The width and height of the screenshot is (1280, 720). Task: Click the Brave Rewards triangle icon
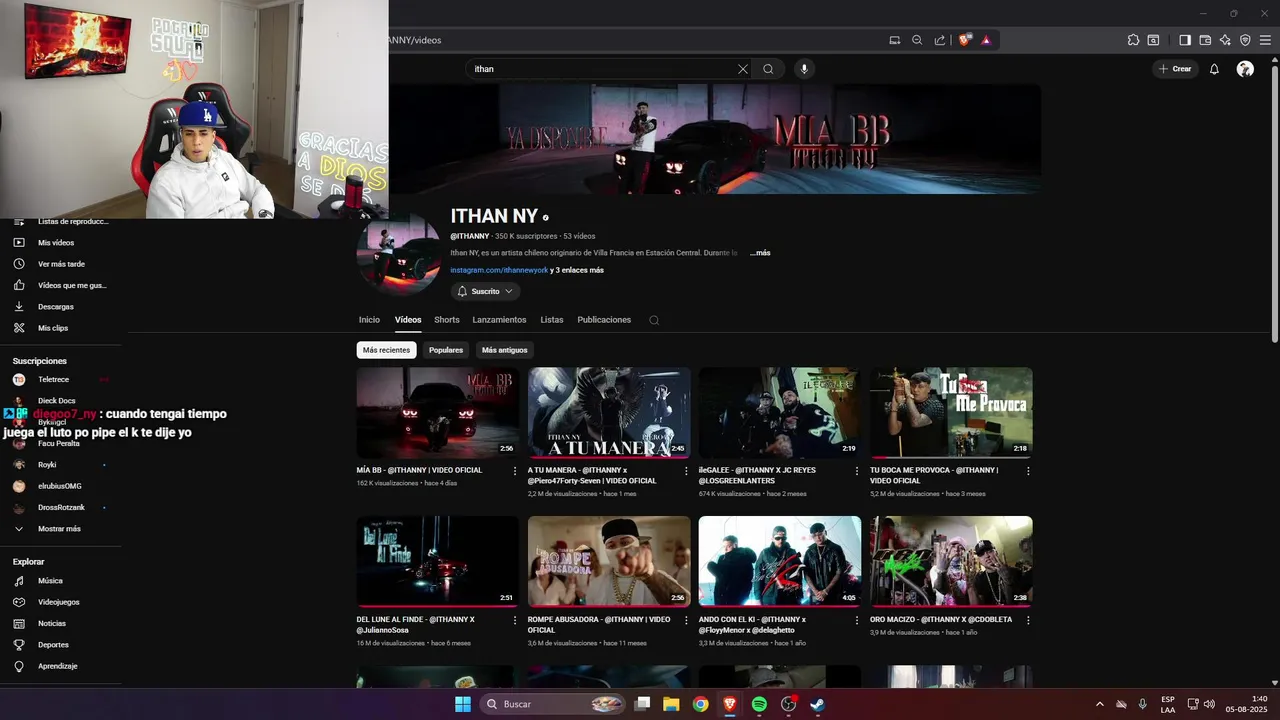[x=986, y=40]
